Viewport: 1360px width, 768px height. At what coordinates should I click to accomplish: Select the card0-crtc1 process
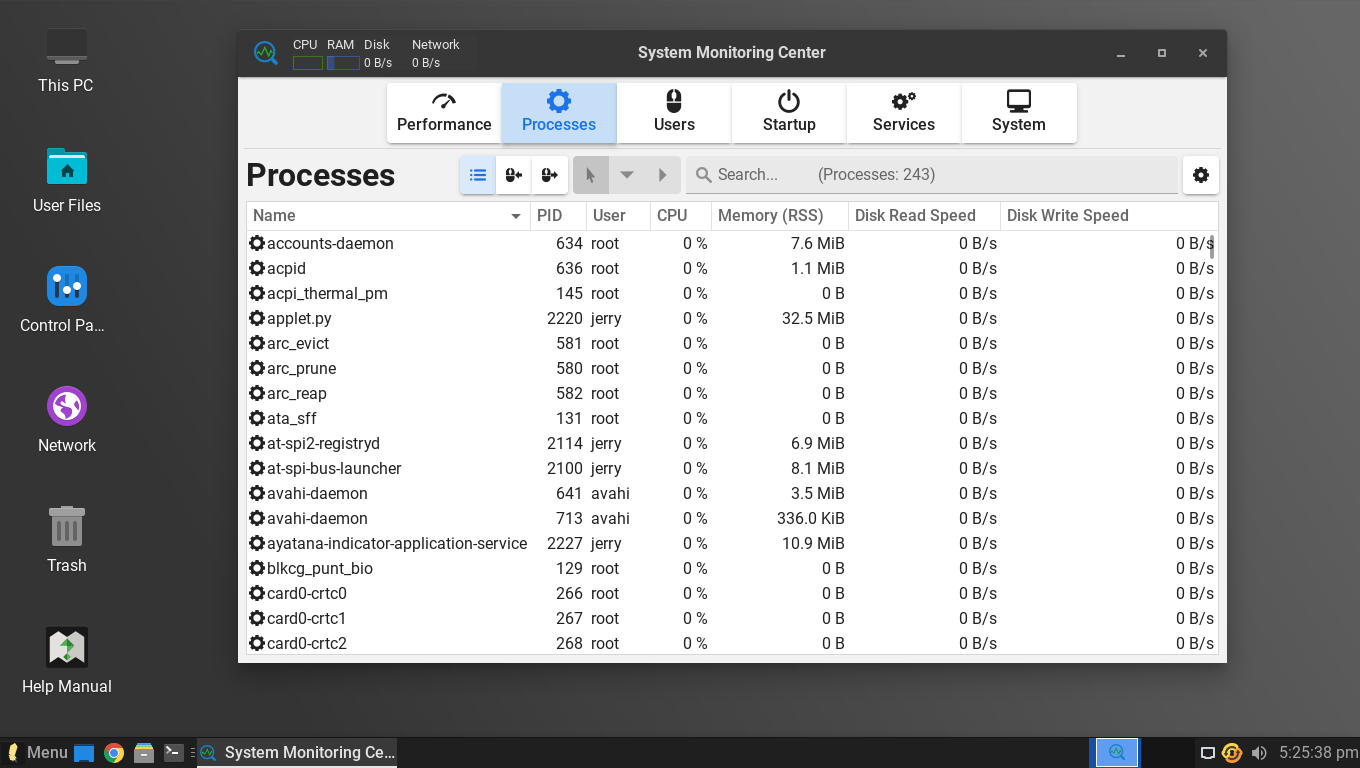[x=732, y=618]
